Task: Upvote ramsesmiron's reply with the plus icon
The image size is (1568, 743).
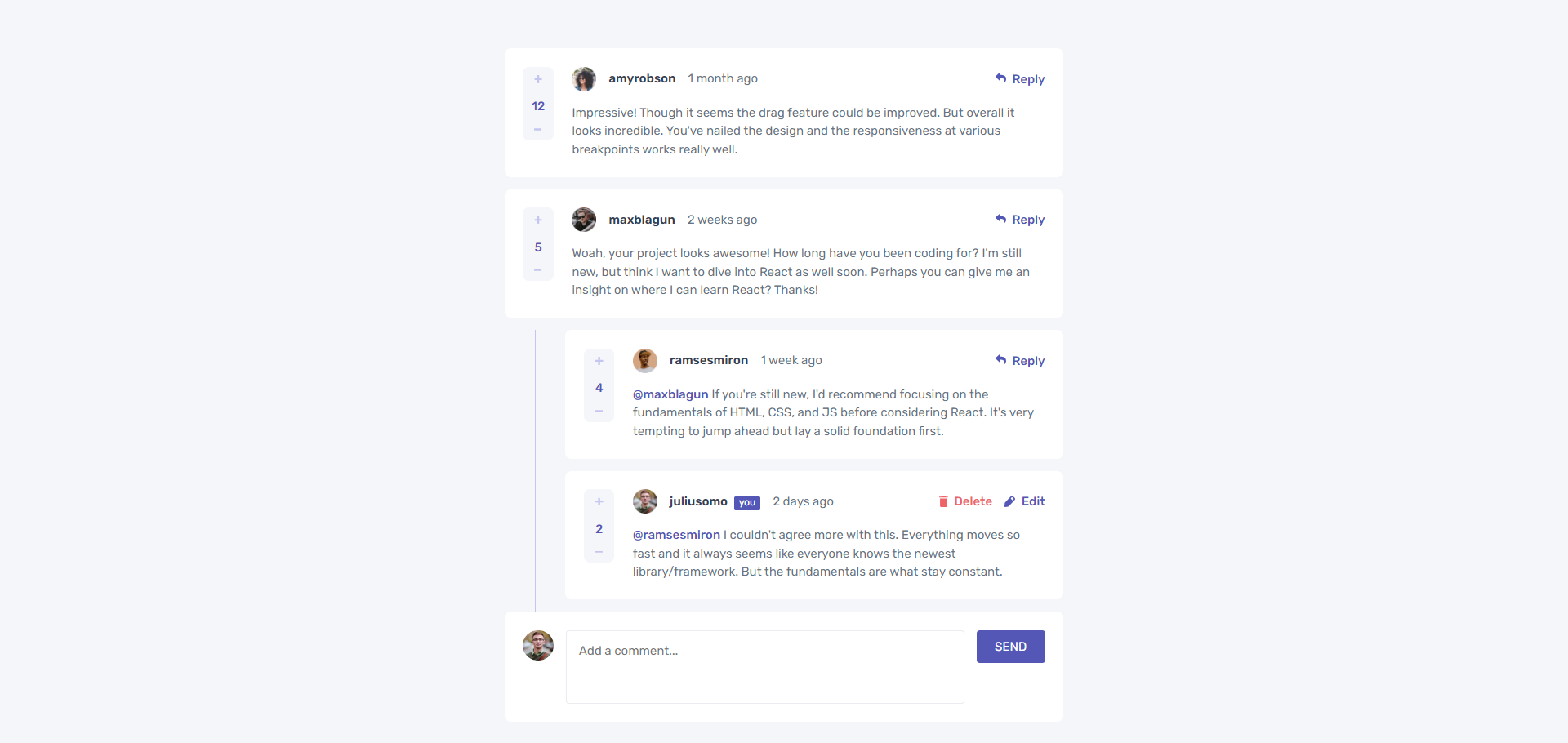Action: point(599,361)
